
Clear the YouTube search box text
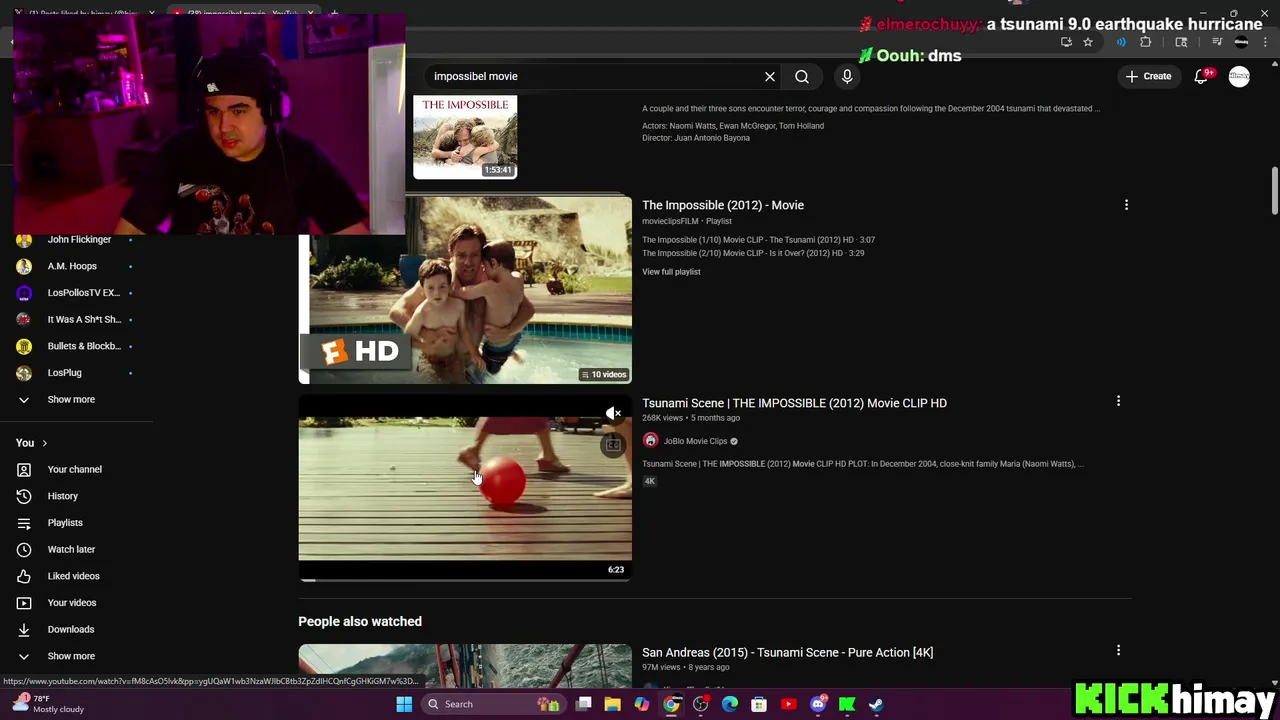(x=770, y=76)
